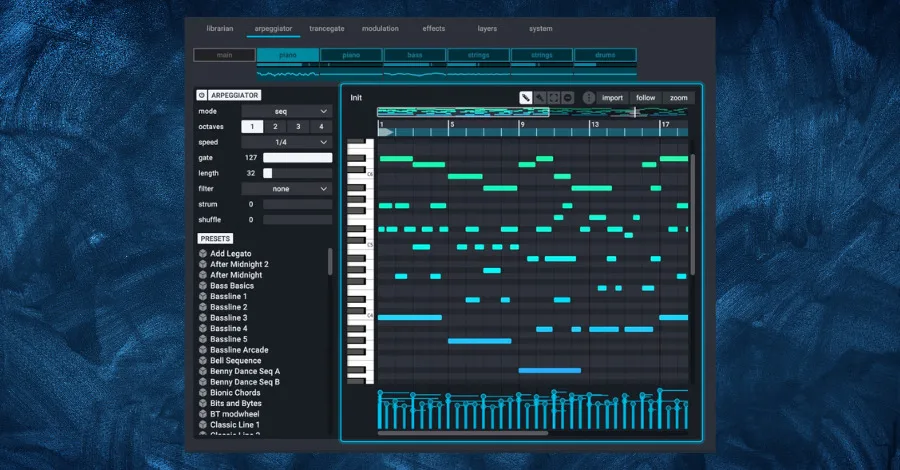Click the presets list scrollbar
This screenshot has height=470, width=900.
pos(330,262)
